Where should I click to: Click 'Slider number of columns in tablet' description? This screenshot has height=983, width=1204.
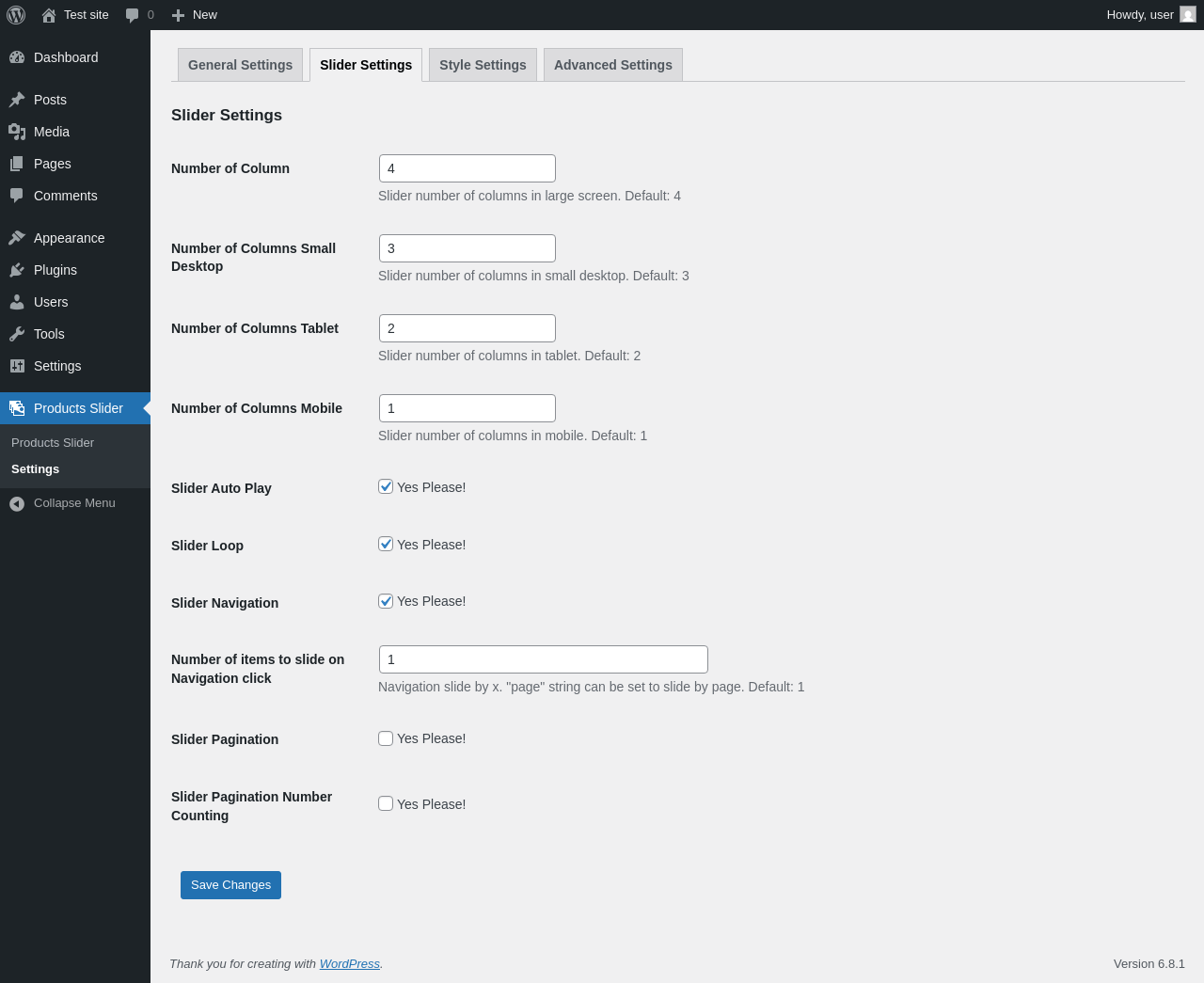point(509,356)
